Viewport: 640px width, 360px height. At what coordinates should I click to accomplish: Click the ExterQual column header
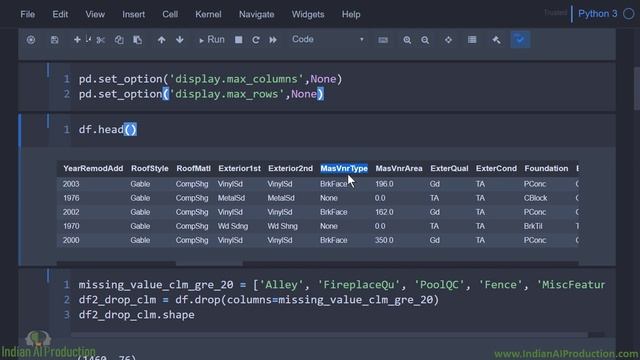[449, 169]
